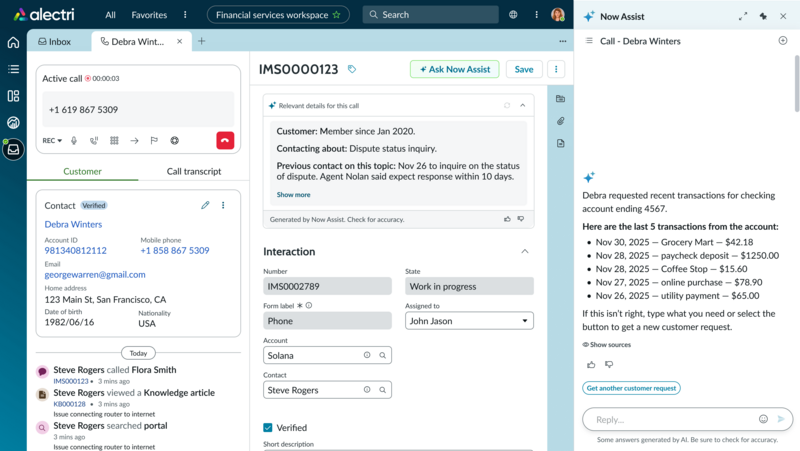Open the first icon in right form sidebar
This screenshot has width=800, height=451.
(x=560, y=98)
